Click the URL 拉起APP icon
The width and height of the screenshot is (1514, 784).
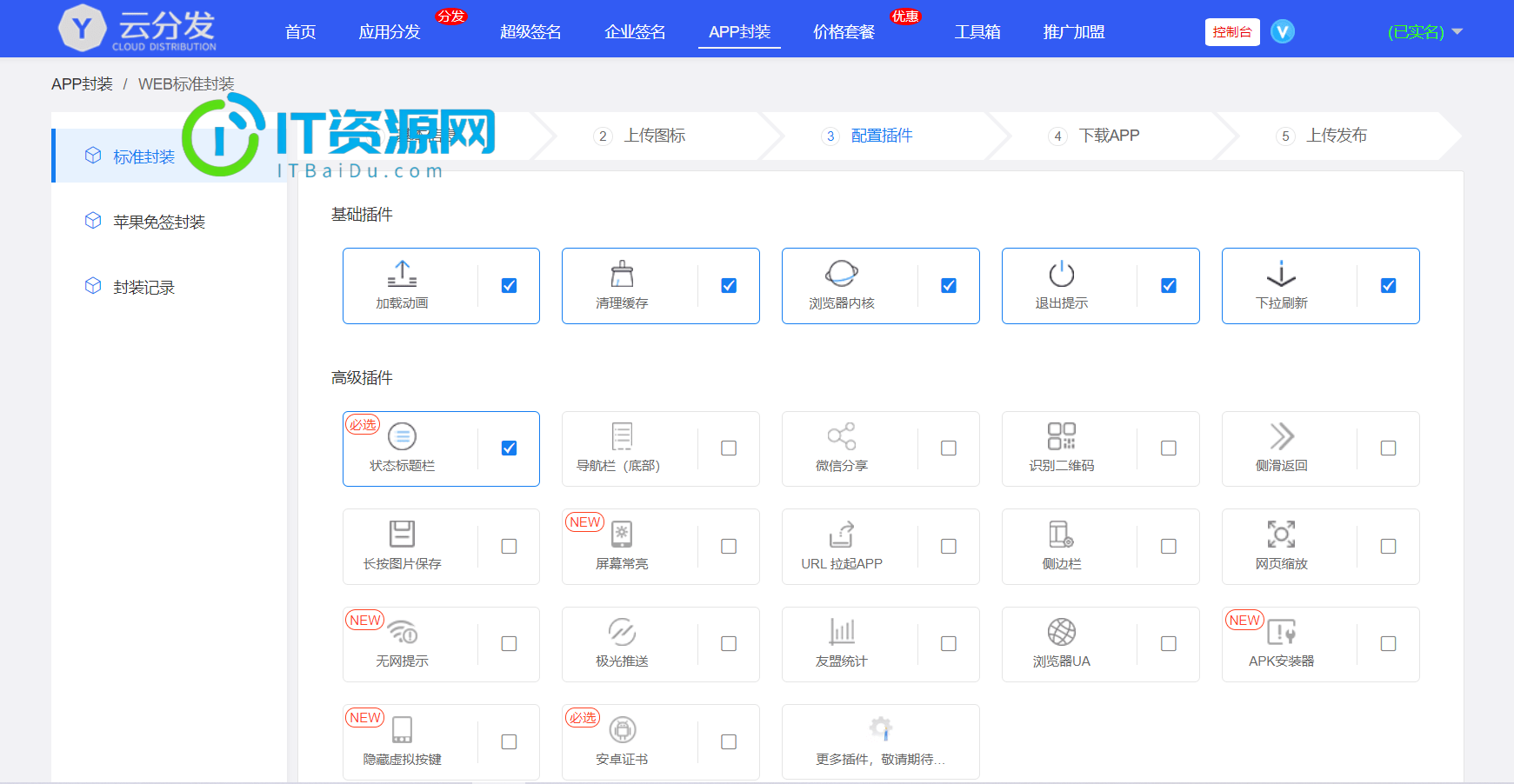(842, 534)
